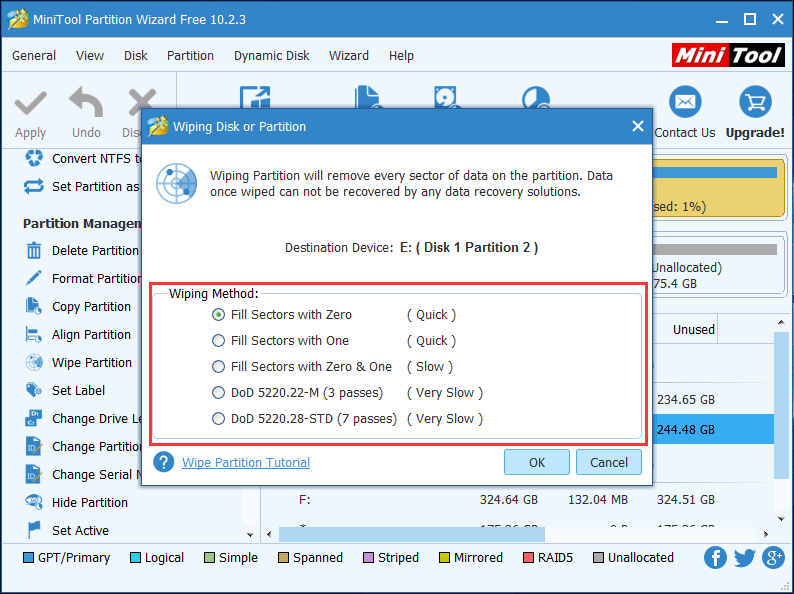Click the Convert NTFS recycle icon
This screenshot has height=594, width=794.
[x=34, y=158]
